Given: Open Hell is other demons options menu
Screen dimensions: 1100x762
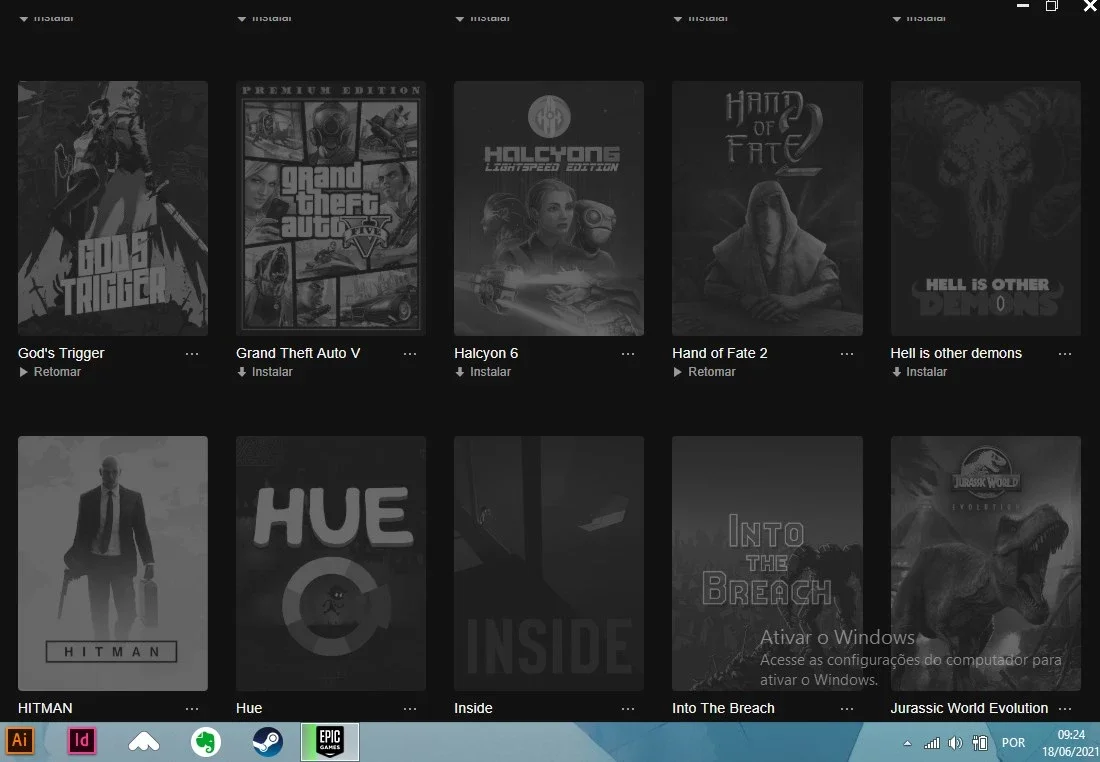Looking at the screenshot, I should pos(1065,354).
